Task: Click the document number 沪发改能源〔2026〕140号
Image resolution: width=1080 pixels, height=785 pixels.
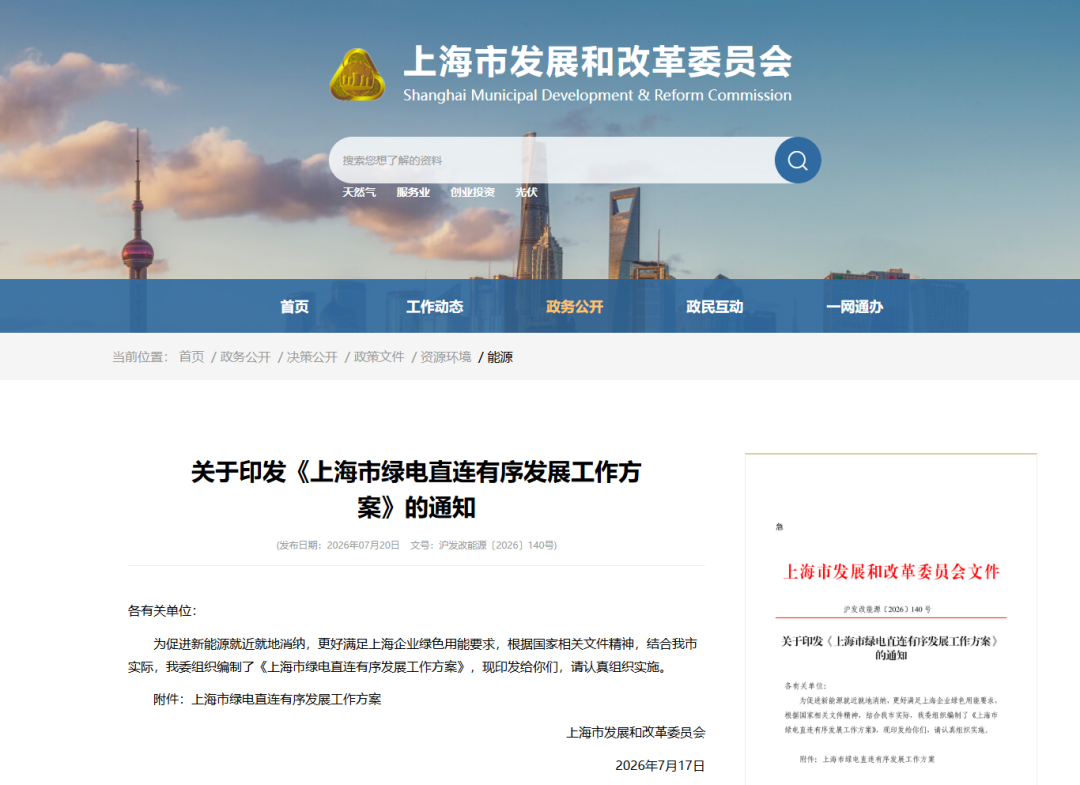Action: point(497,545)
